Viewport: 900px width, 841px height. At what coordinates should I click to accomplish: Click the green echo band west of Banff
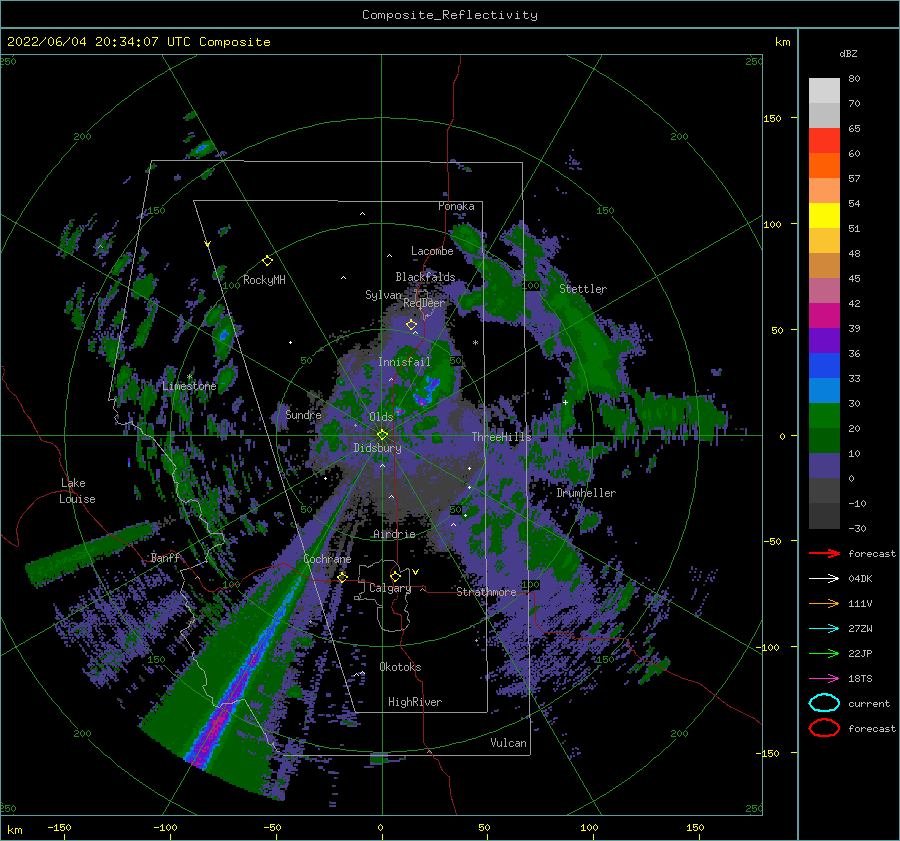[x=92, y=552]
